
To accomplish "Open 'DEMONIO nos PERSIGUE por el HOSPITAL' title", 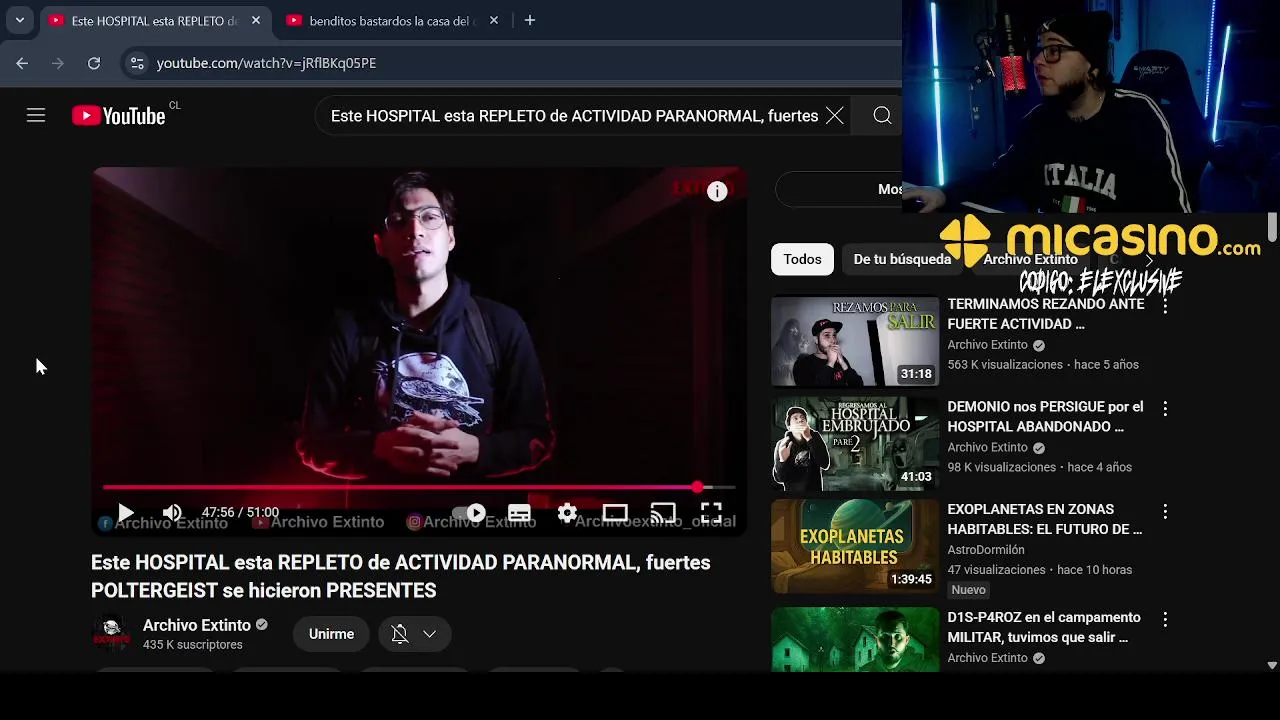I will pos(1045,416).
